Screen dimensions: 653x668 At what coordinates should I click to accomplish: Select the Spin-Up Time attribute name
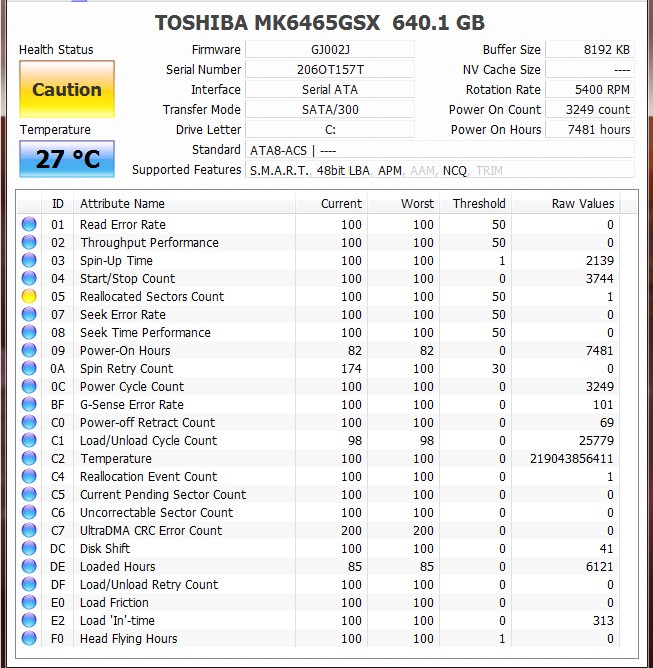[116, 260]
